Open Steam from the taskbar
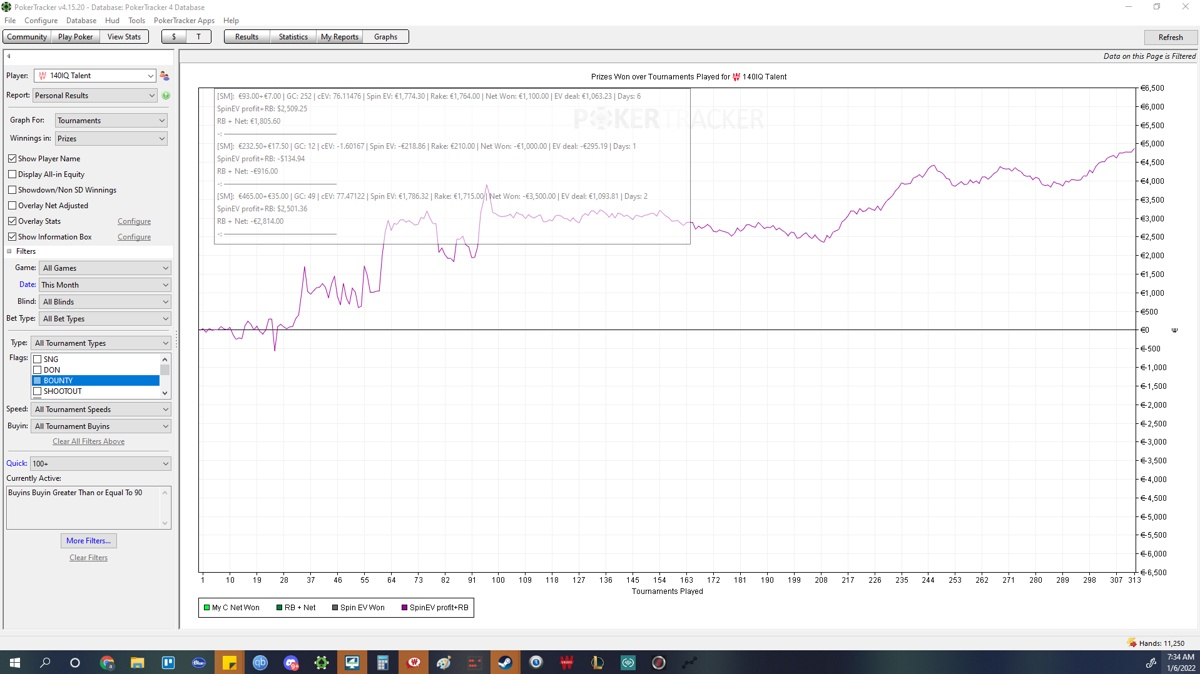This screenshot has width=1200, height=674. pos(505,662)
